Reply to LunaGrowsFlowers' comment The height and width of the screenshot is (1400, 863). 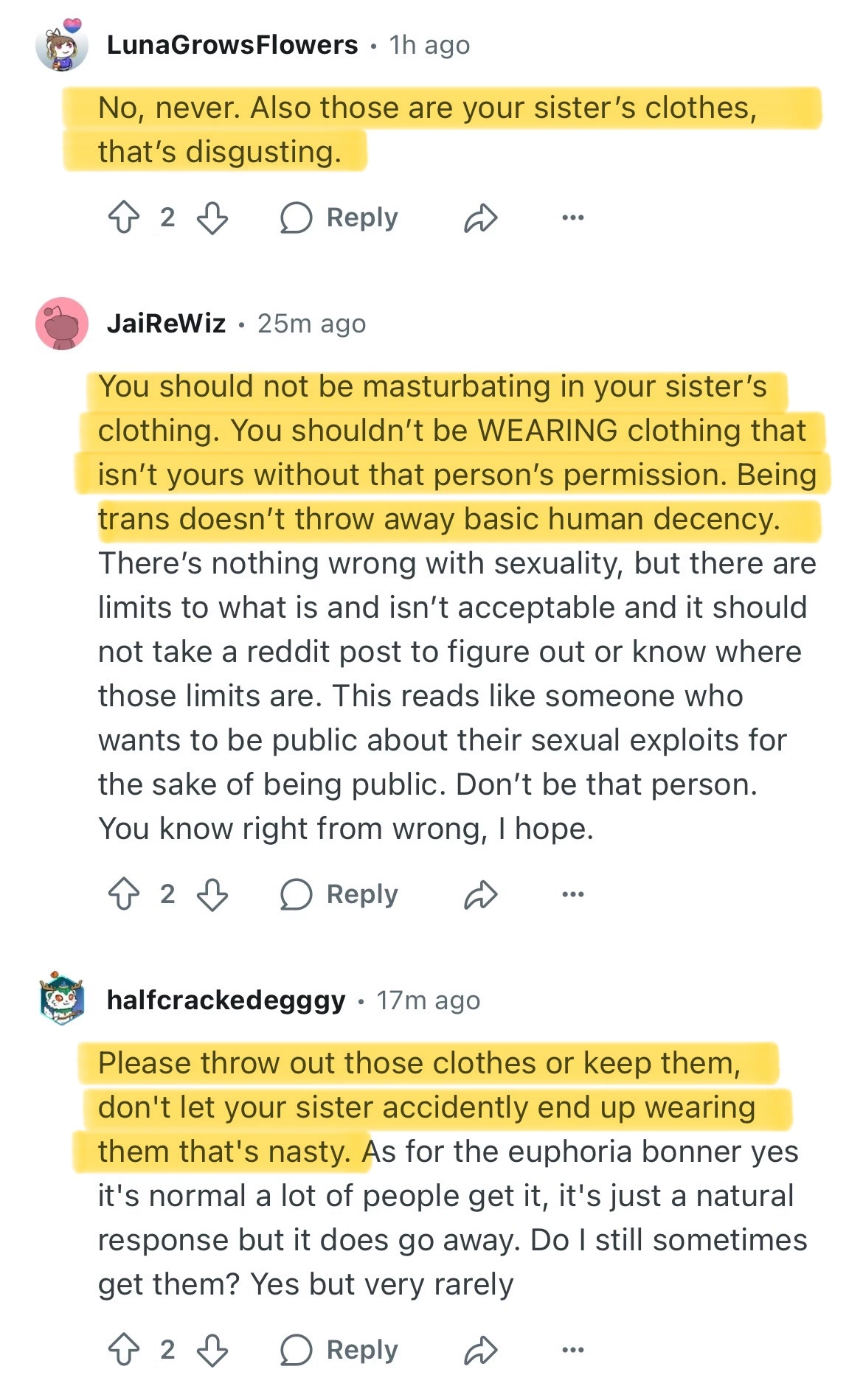tap(339, 217)
